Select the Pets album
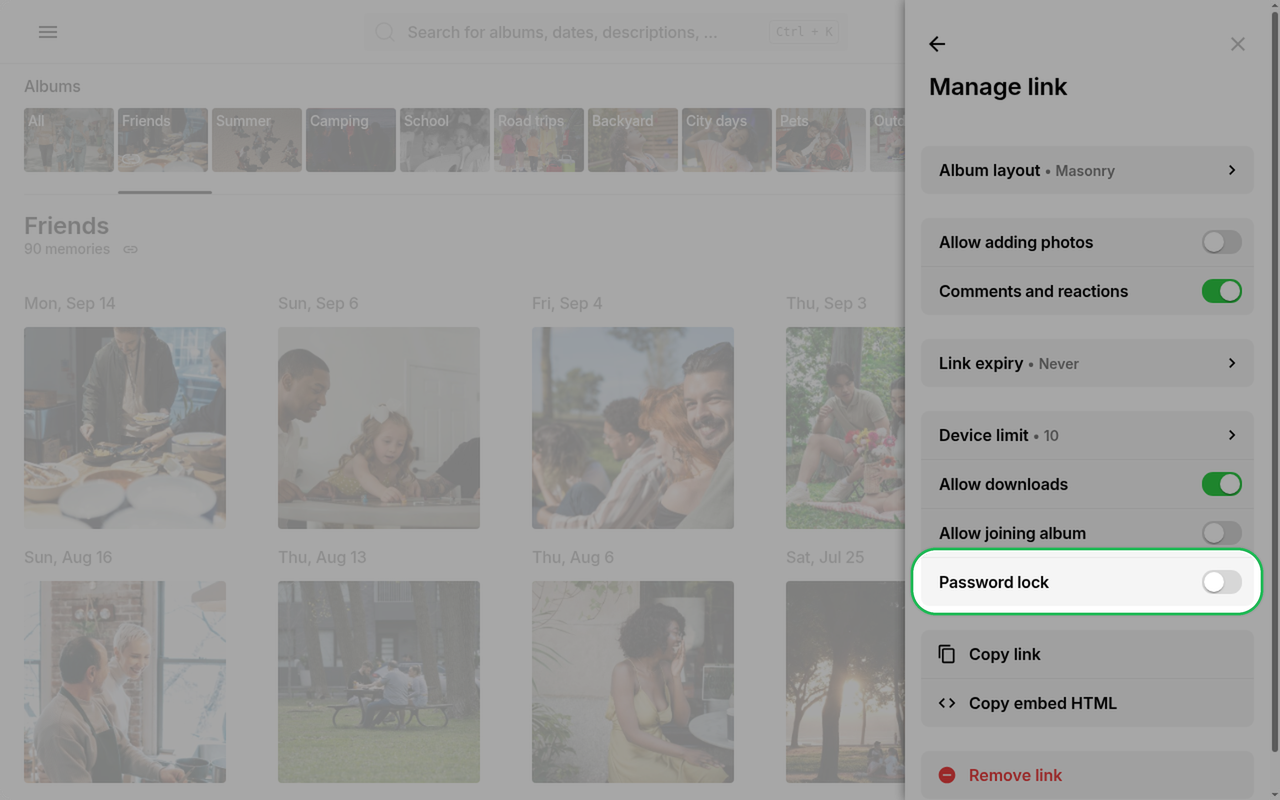The image size is (1280, 800). click(x=821, y=140)
